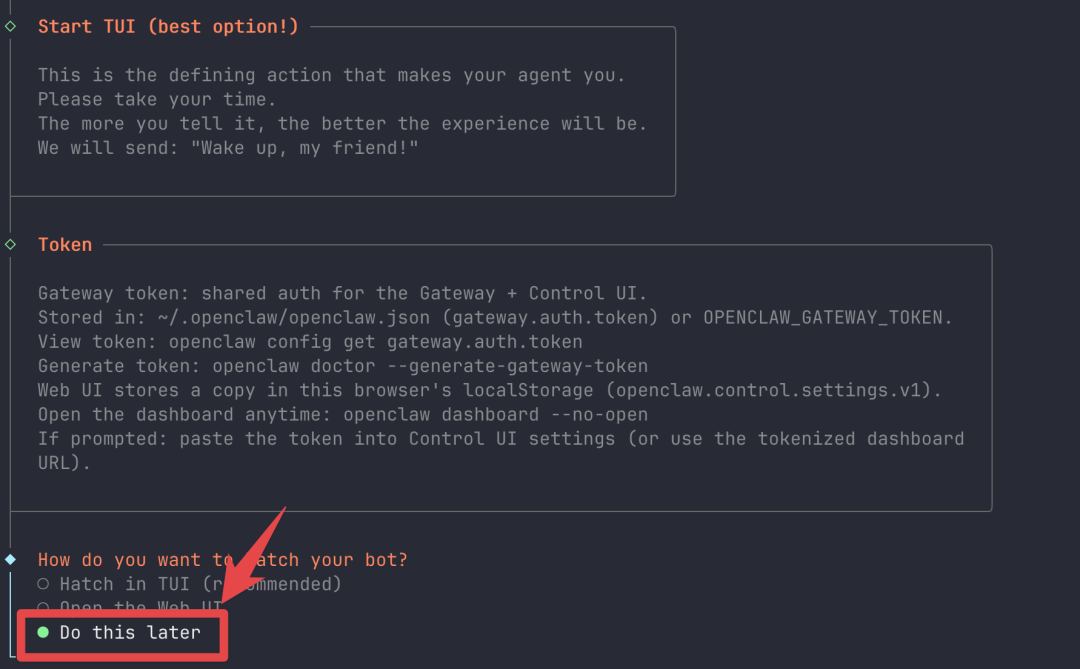Click the green diamond beside Start TUI heading

pos(10,26)
